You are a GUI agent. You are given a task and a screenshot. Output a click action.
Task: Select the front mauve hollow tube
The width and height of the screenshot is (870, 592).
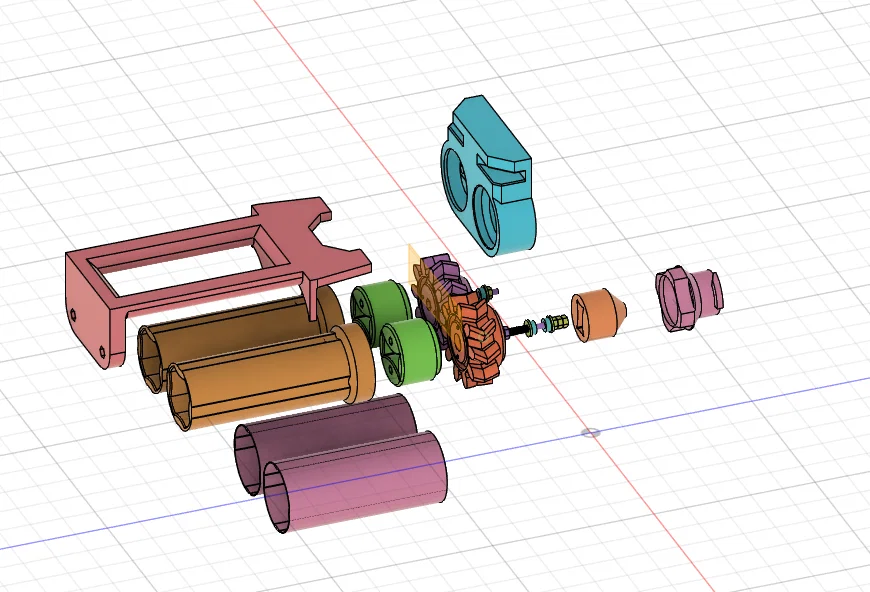(361, 482)
